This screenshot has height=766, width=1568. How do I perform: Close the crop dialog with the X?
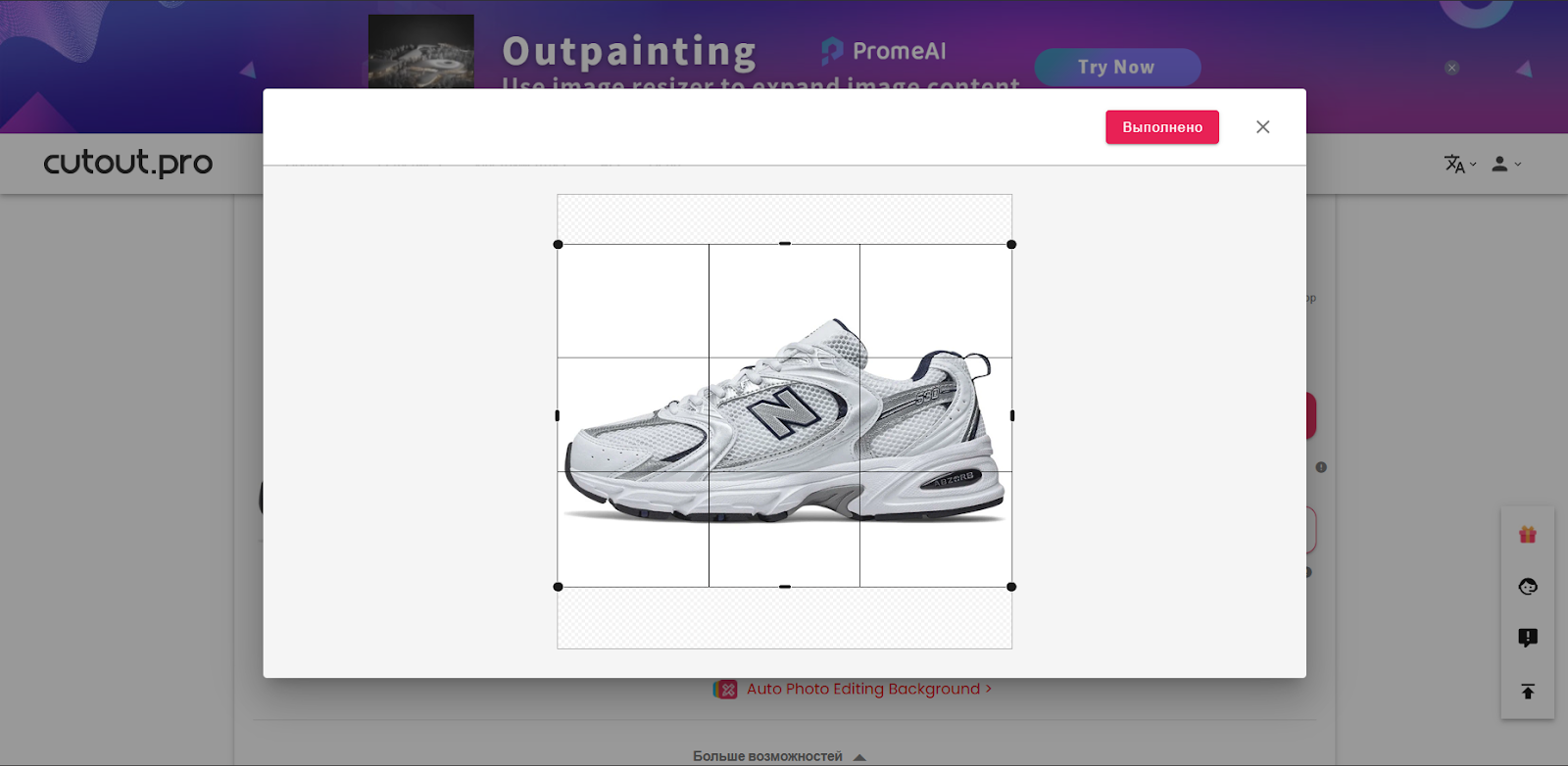pyautogui.click(x=1263, y=127)
